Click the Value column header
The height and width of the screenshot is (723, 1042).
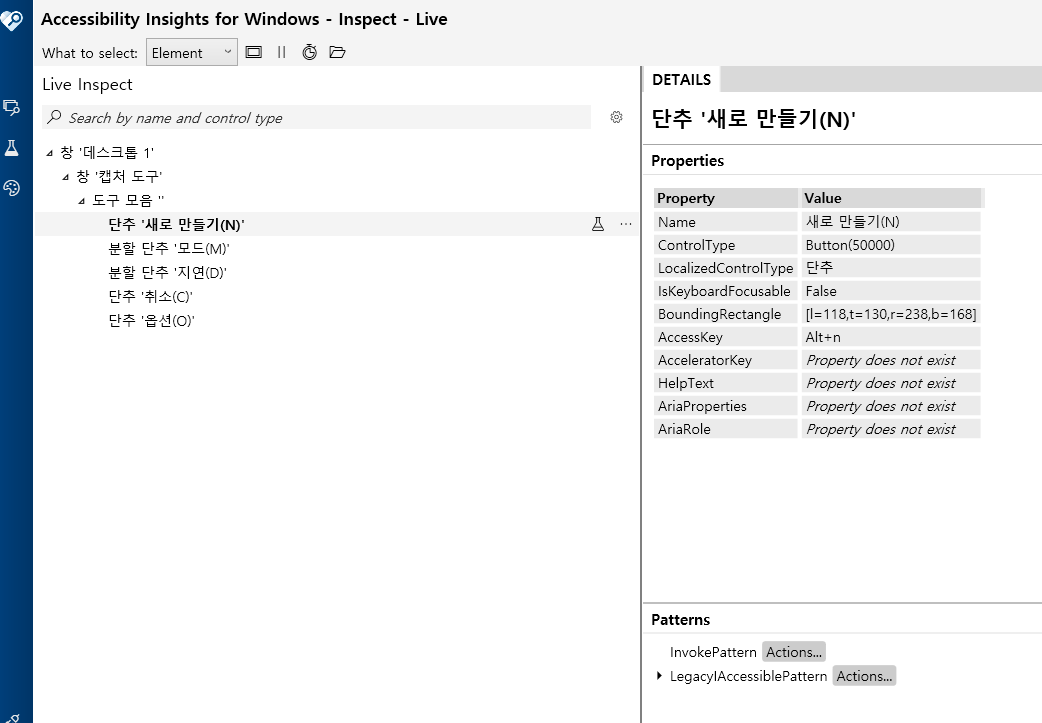click(x=891, y=198)
